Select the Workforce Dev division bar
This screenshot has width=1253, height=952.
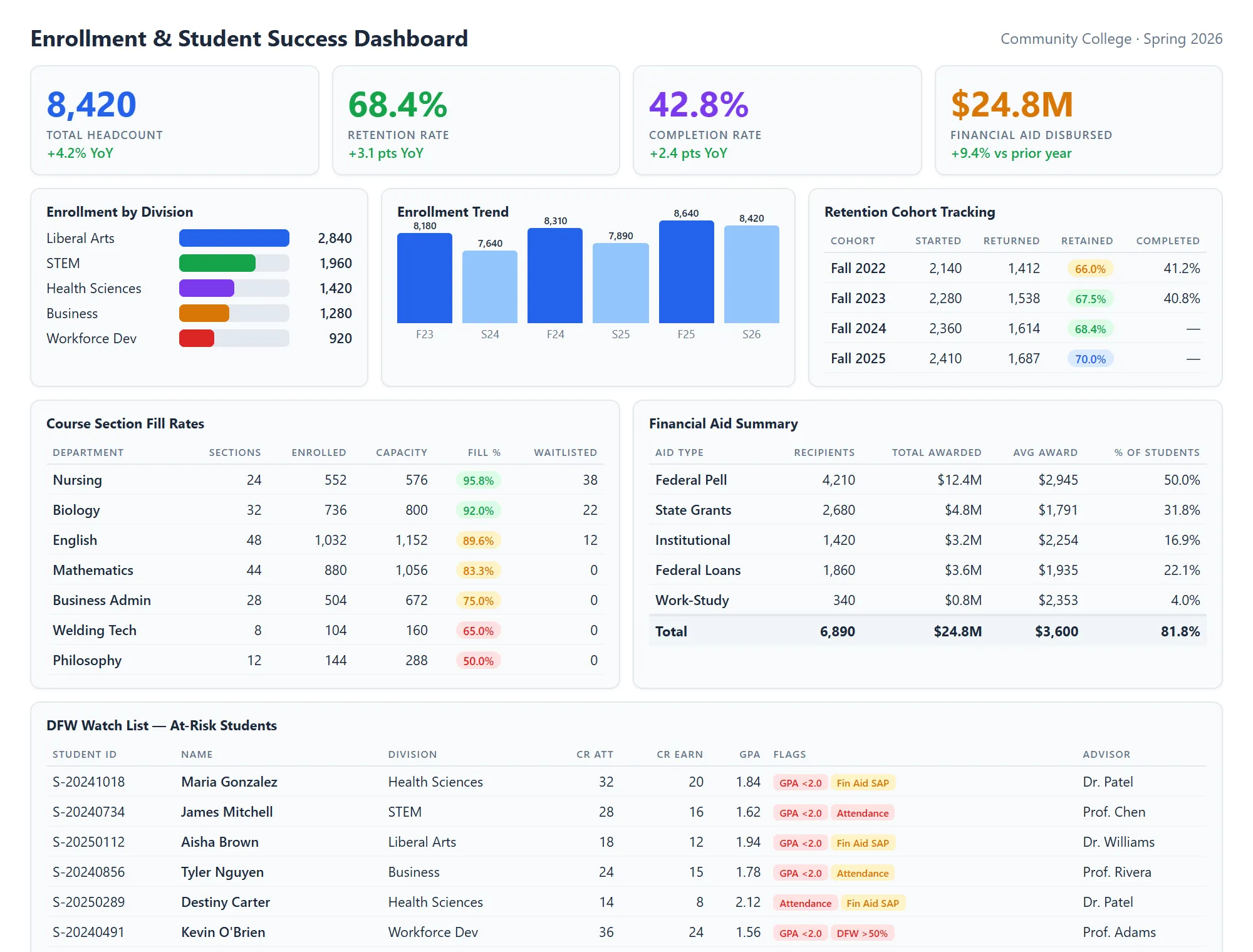[196, 338]
